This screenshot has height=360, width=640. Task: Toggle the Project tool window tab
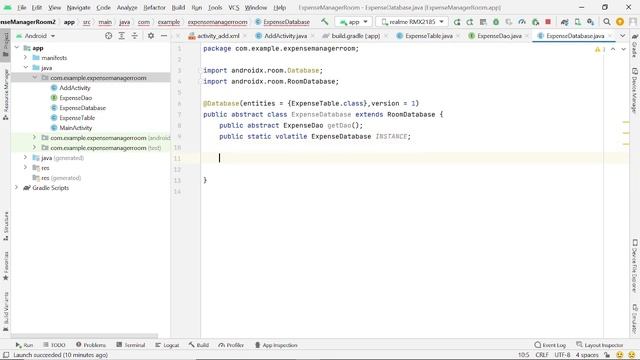(6, 44)
